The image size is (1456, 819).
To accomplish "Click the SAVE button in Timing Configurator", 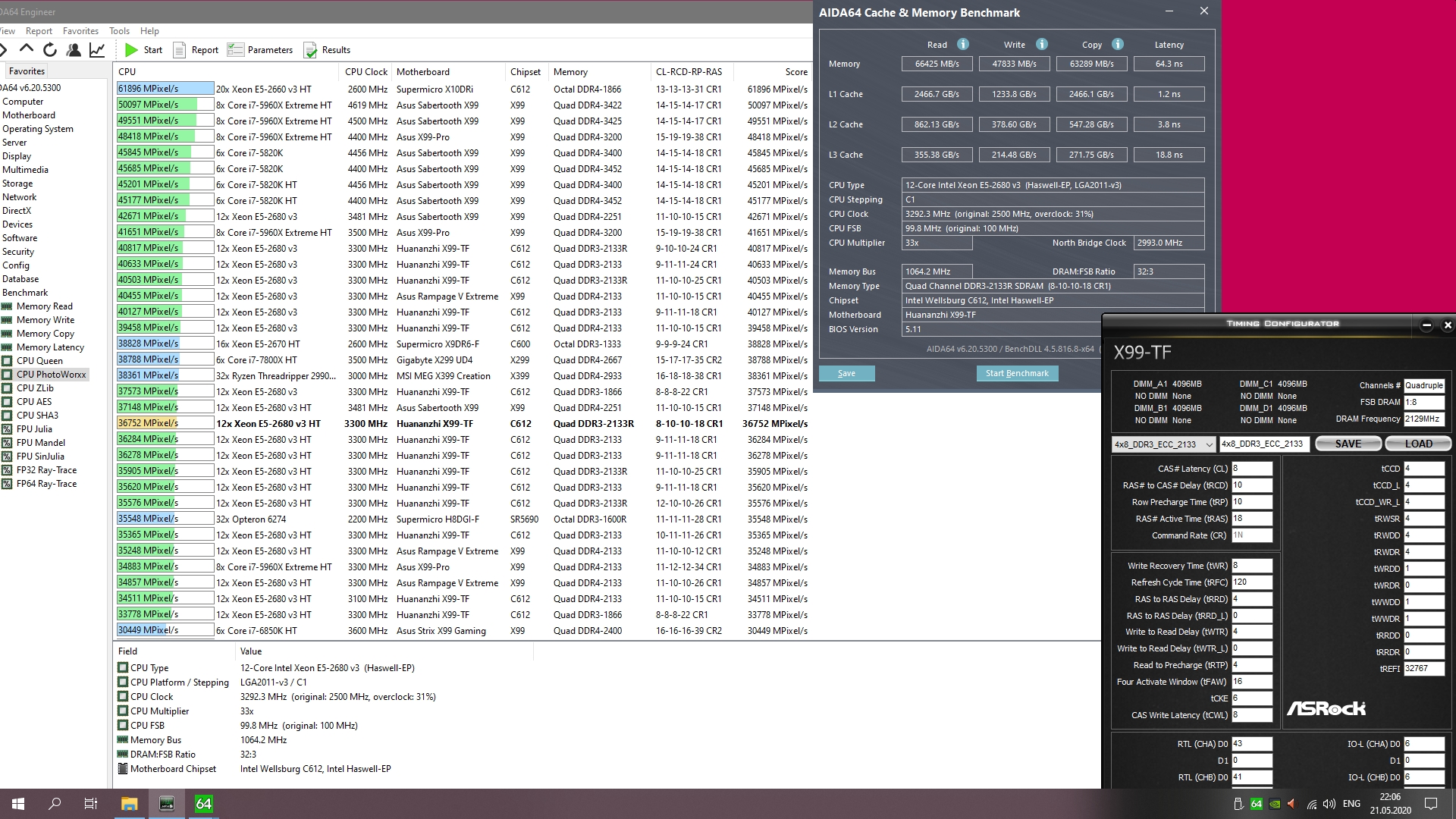I will coord(1348,444).
